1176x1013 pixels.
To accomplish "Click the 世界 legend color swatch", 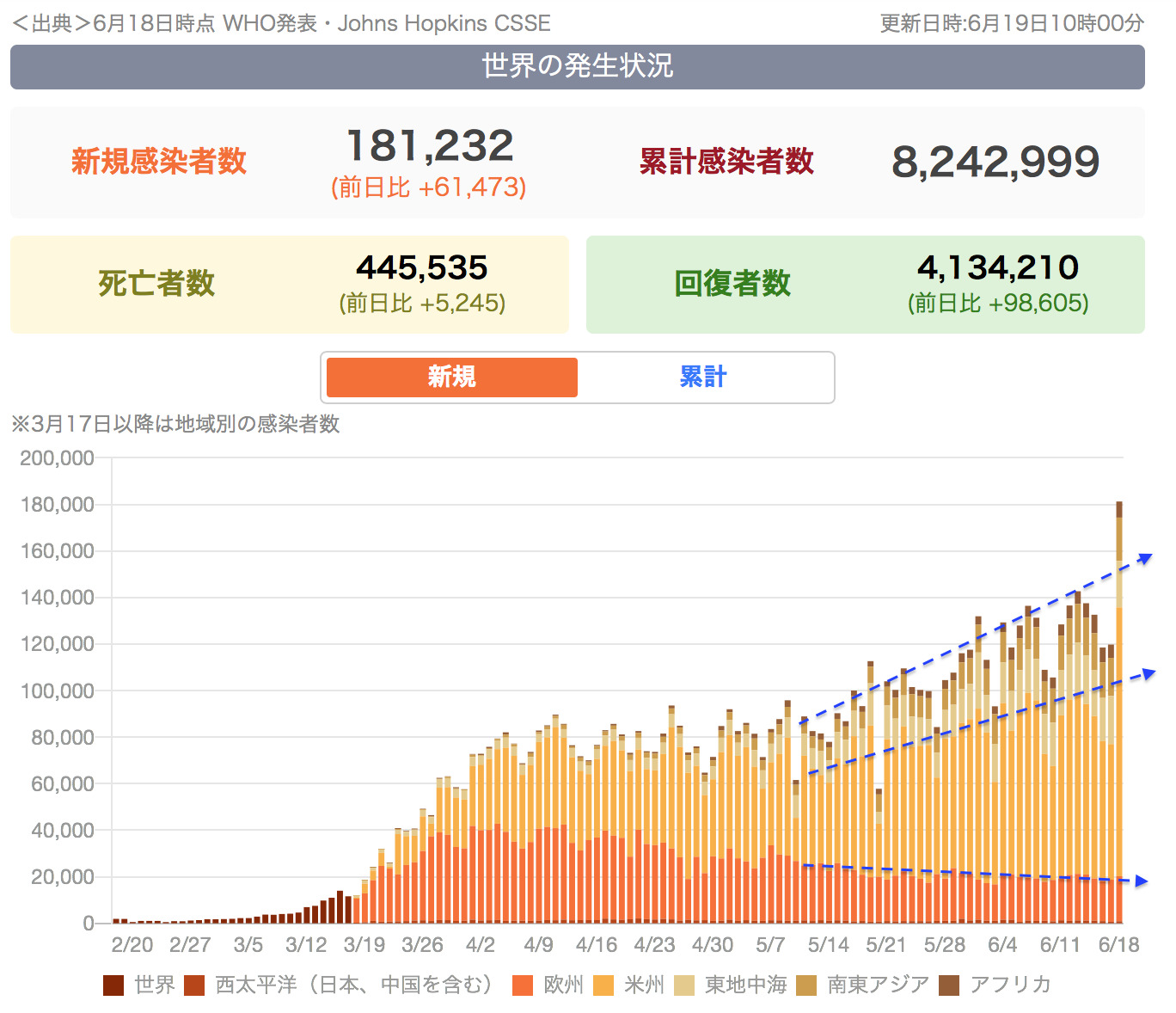I will (x=113, y=985).
